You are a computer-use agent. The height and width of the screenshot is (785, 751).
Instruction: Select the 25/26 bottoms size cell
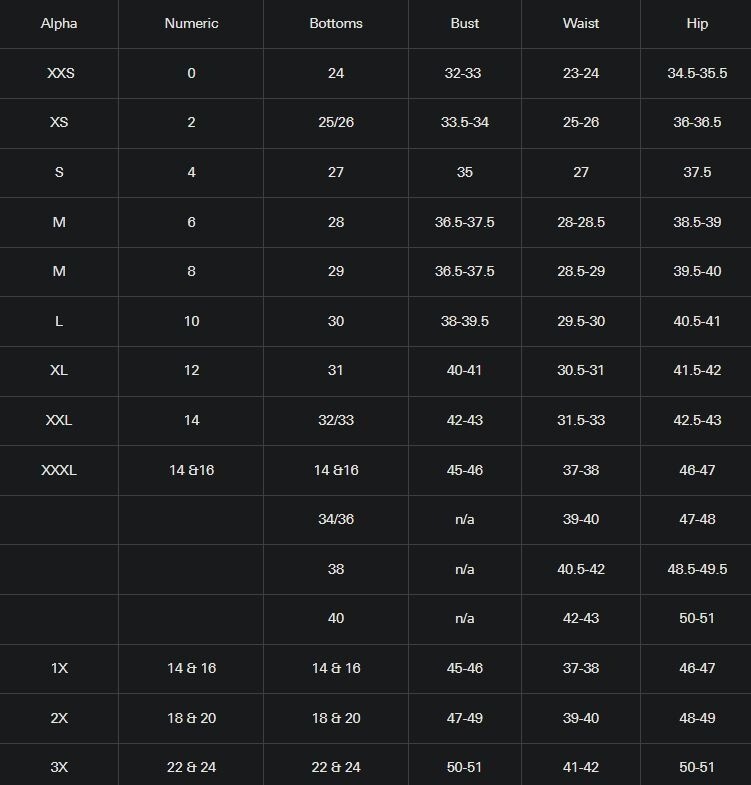pos(336,122)
